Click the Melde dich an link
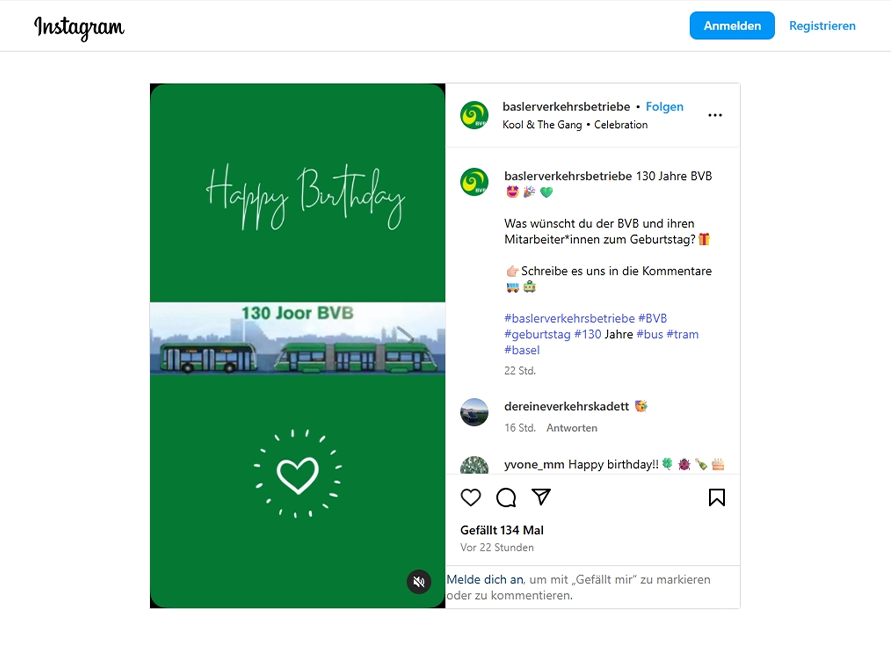 pyautogui.click(x=485, y=579)
